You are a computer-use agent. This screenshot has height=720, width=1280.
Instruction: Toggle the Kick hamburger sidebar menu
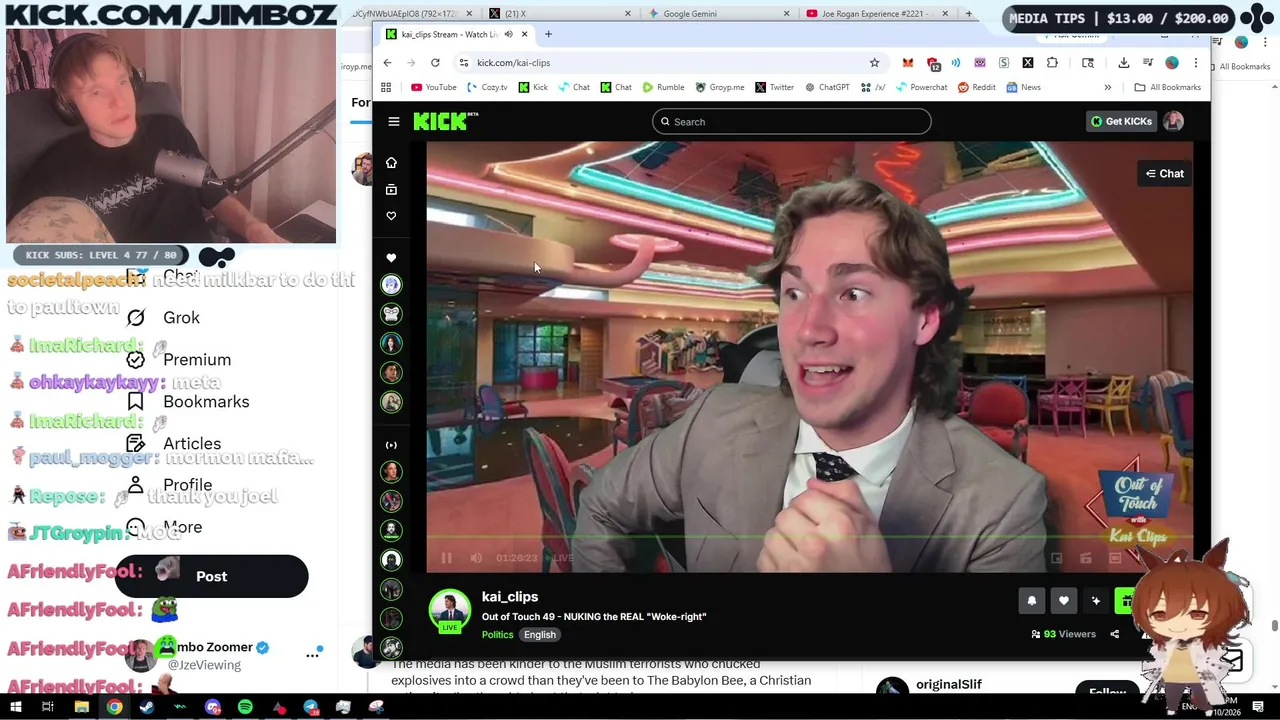tap(394, 121)
